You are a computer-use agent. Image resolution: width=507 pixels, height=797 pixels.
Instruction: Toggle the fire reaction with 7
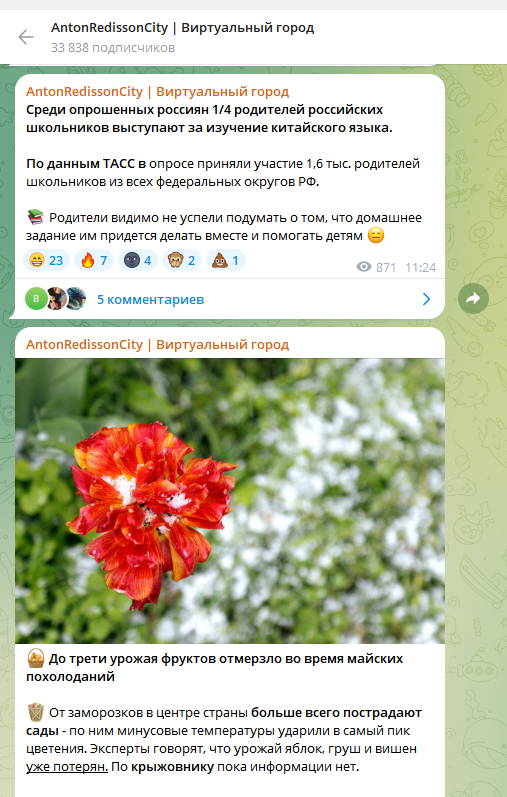point(94,261)
